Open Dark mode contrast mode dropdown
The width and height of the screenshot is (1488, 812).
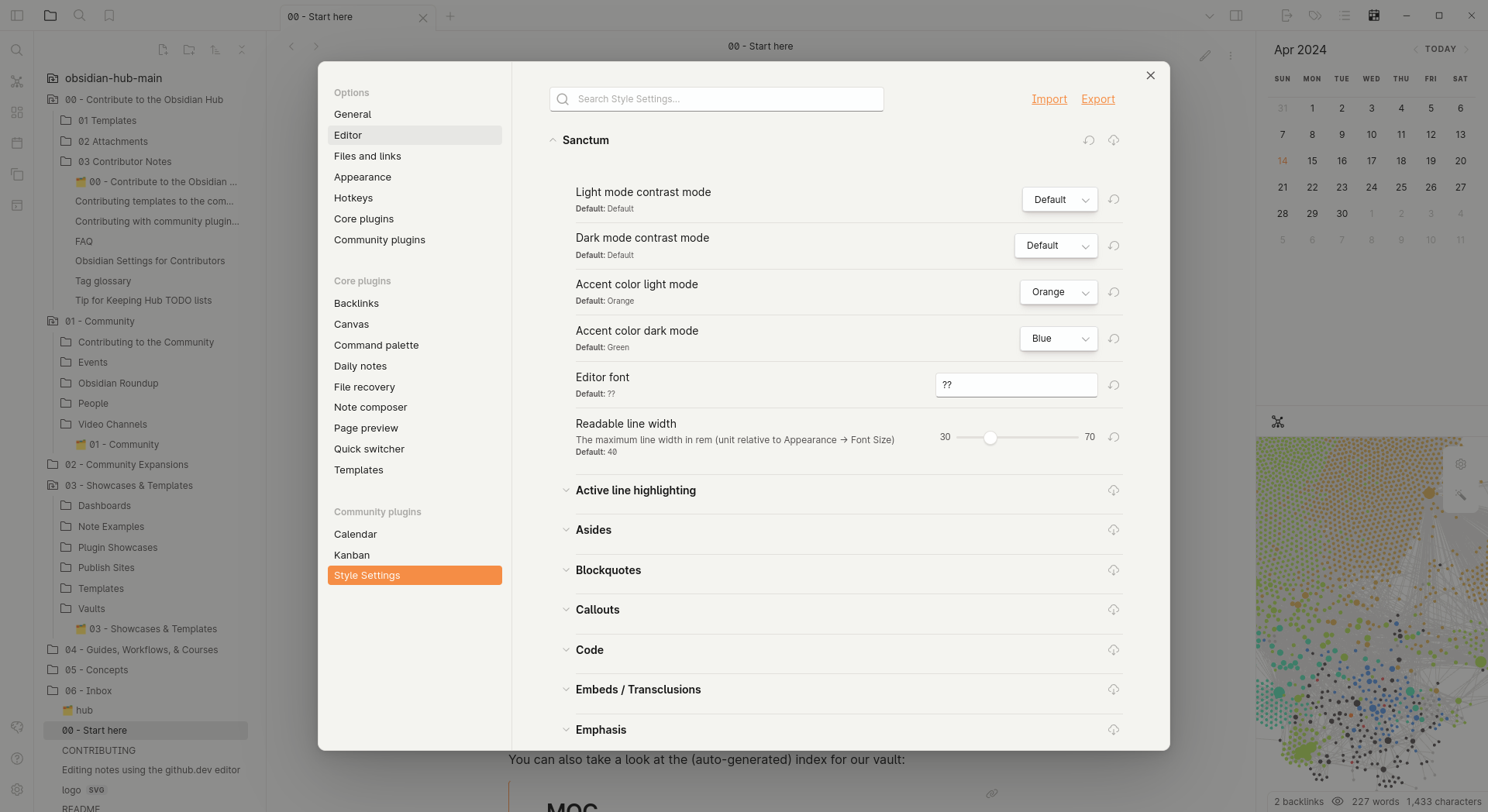click(1056, 246)
